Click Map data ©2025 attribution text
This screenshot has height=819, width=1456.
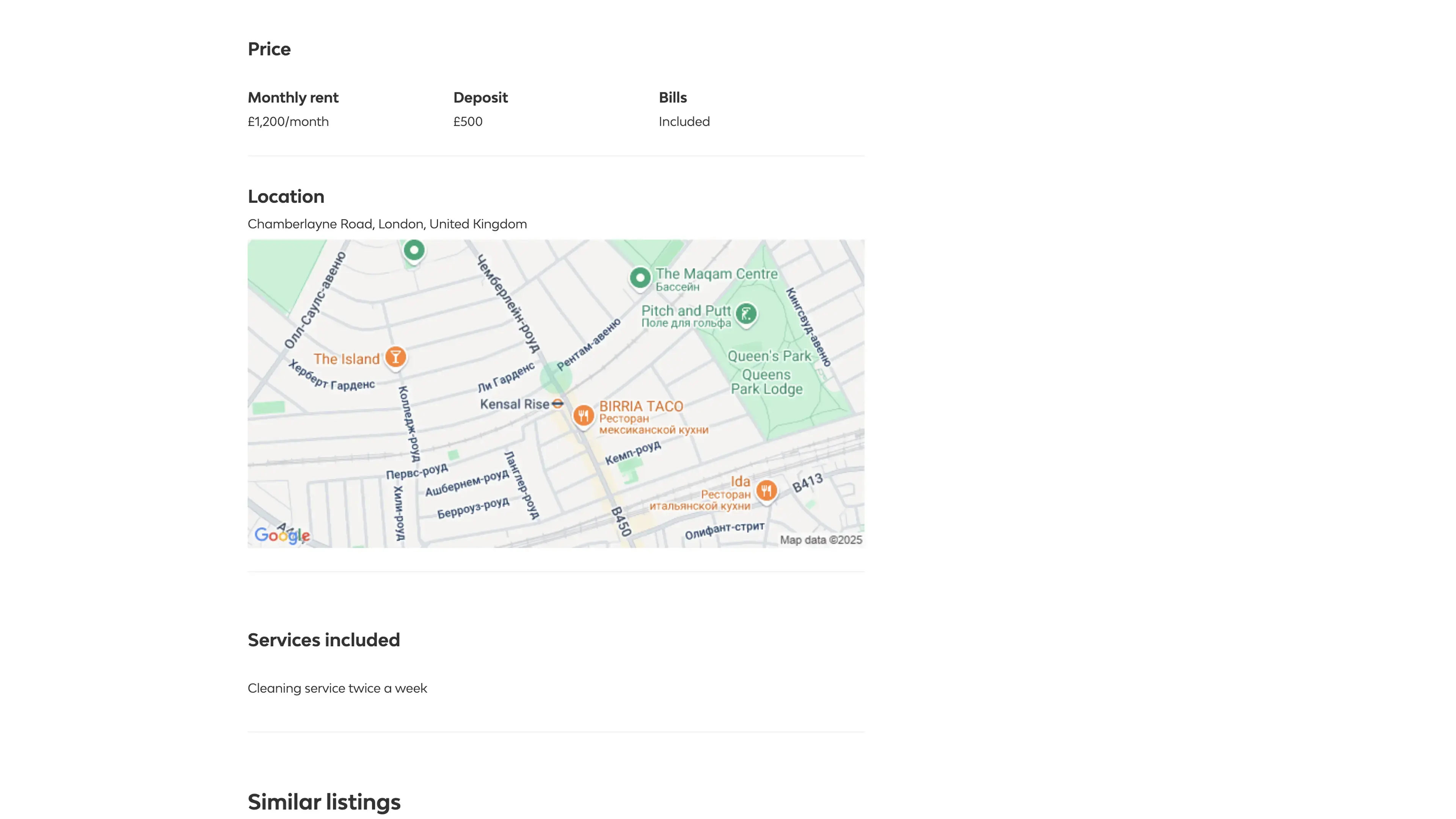coord(821,540)
